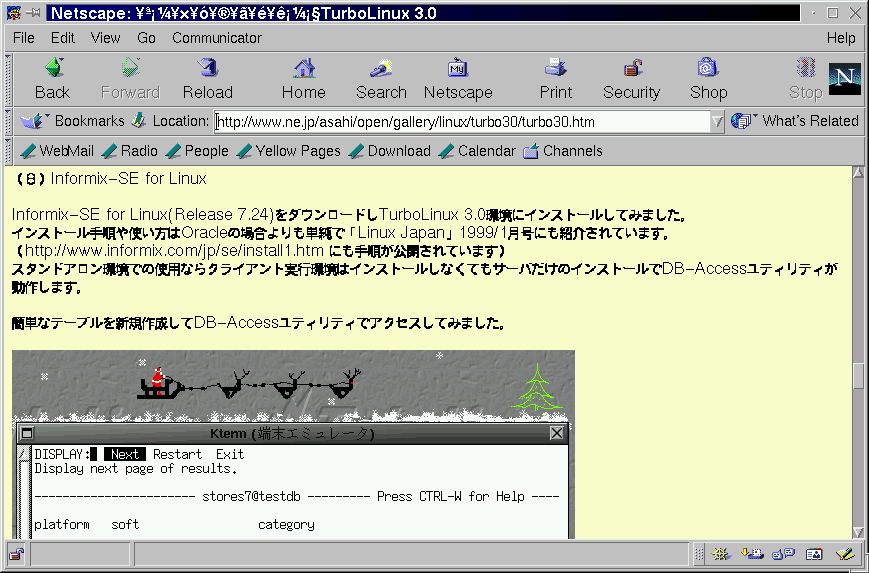
Task: Collapse the location toolbar handle
Action: coord(8,122)
